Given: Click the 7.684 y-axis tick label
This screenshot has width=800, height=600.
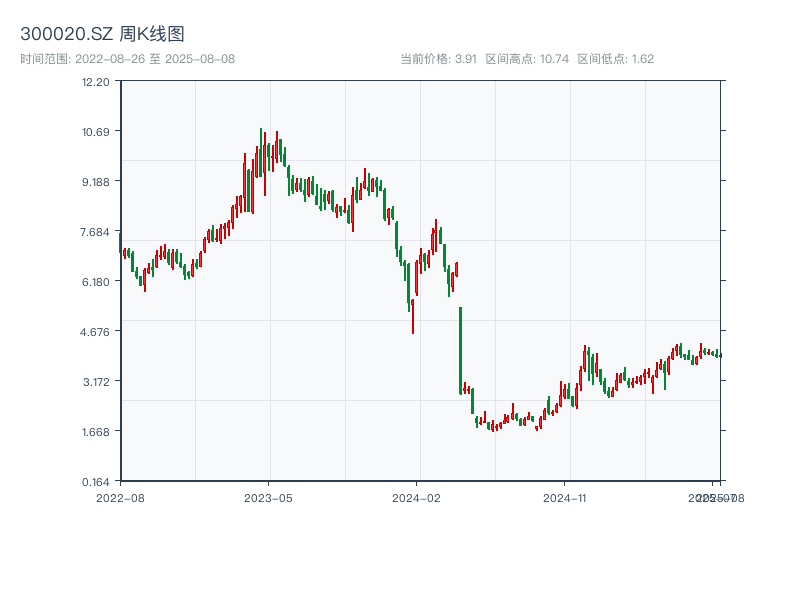Looking at the screenshot, I should tap(96, 232).
